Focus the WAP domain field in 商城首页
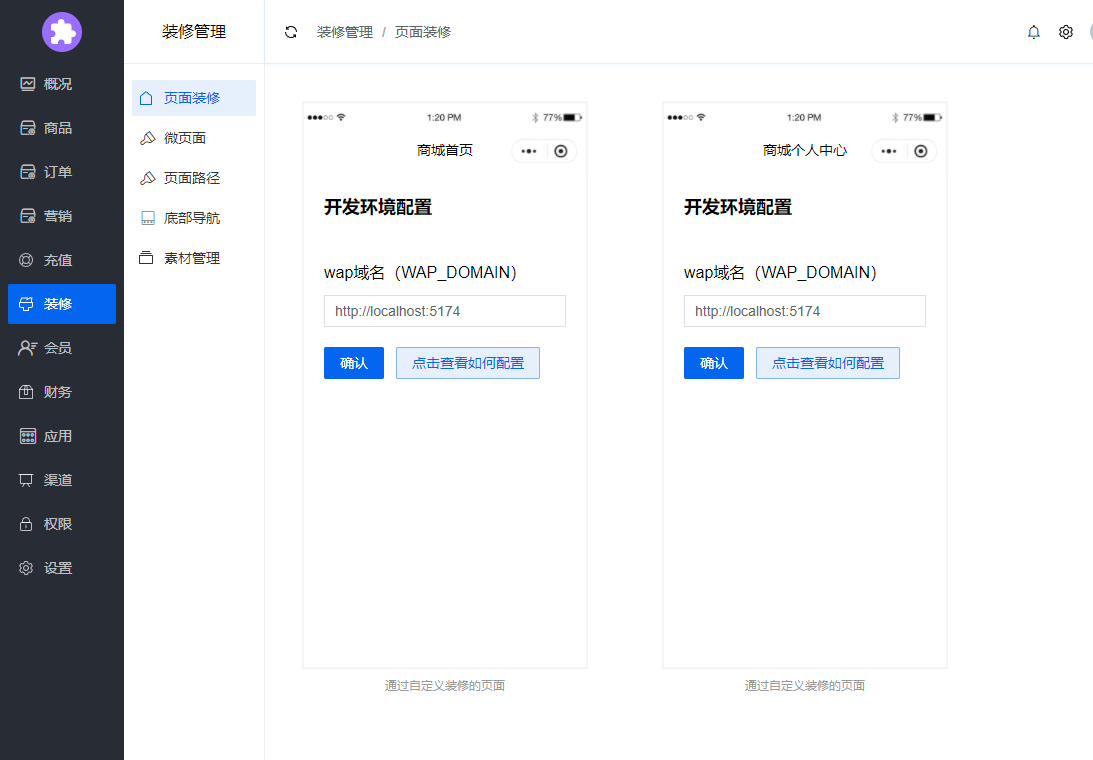 [445, 311]
